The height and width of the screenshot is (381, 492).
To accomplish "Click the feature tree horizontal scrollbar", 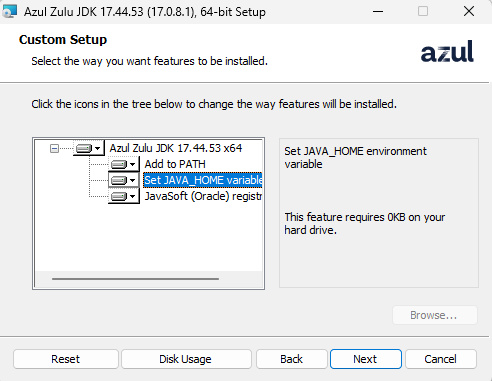I will tap(135, 279).
